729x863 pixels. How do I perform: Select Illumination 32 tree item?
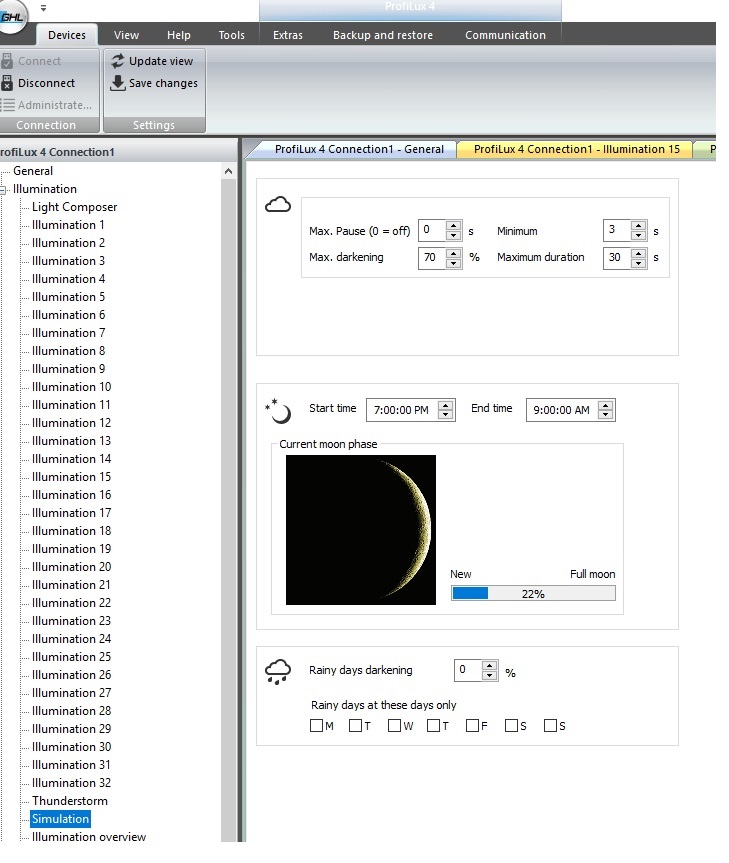coord(72,783)
